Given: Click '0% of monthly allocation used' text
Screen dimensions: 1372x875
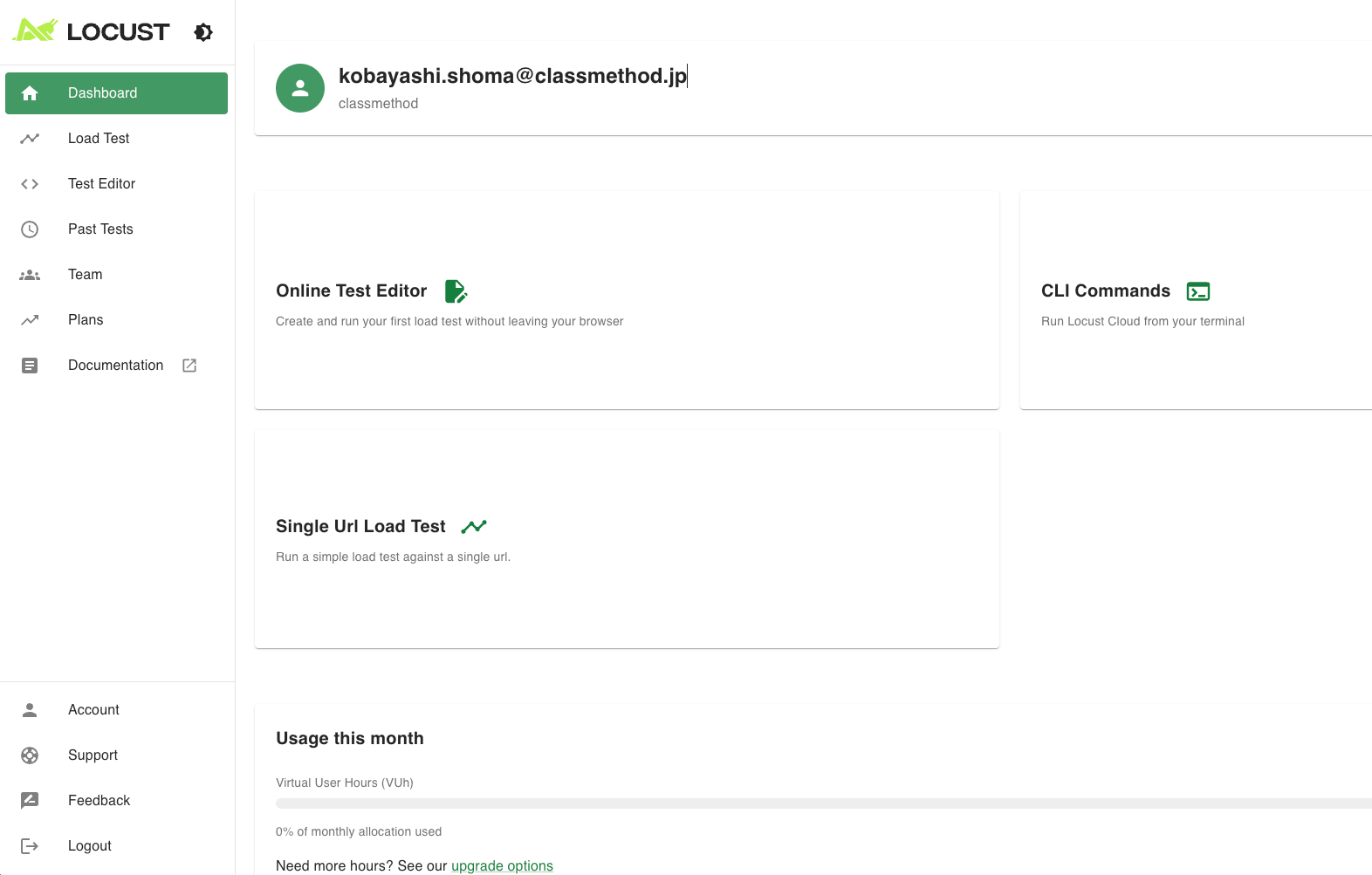Looking at the screenshot, I should [359, 832].
